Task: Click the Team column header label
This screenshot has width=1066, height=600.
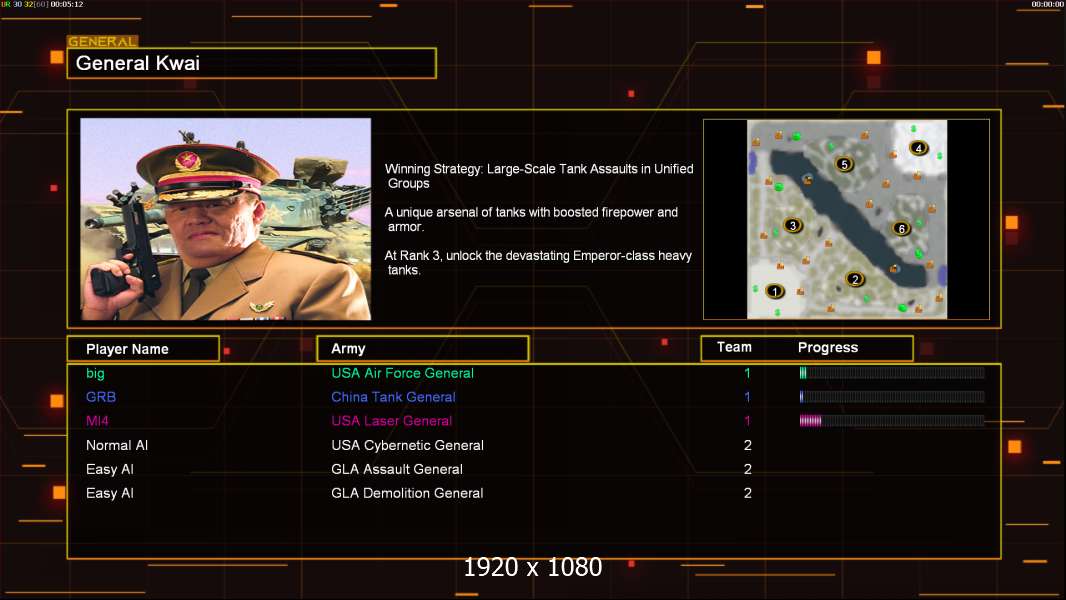Action: [x=734, y=347]
